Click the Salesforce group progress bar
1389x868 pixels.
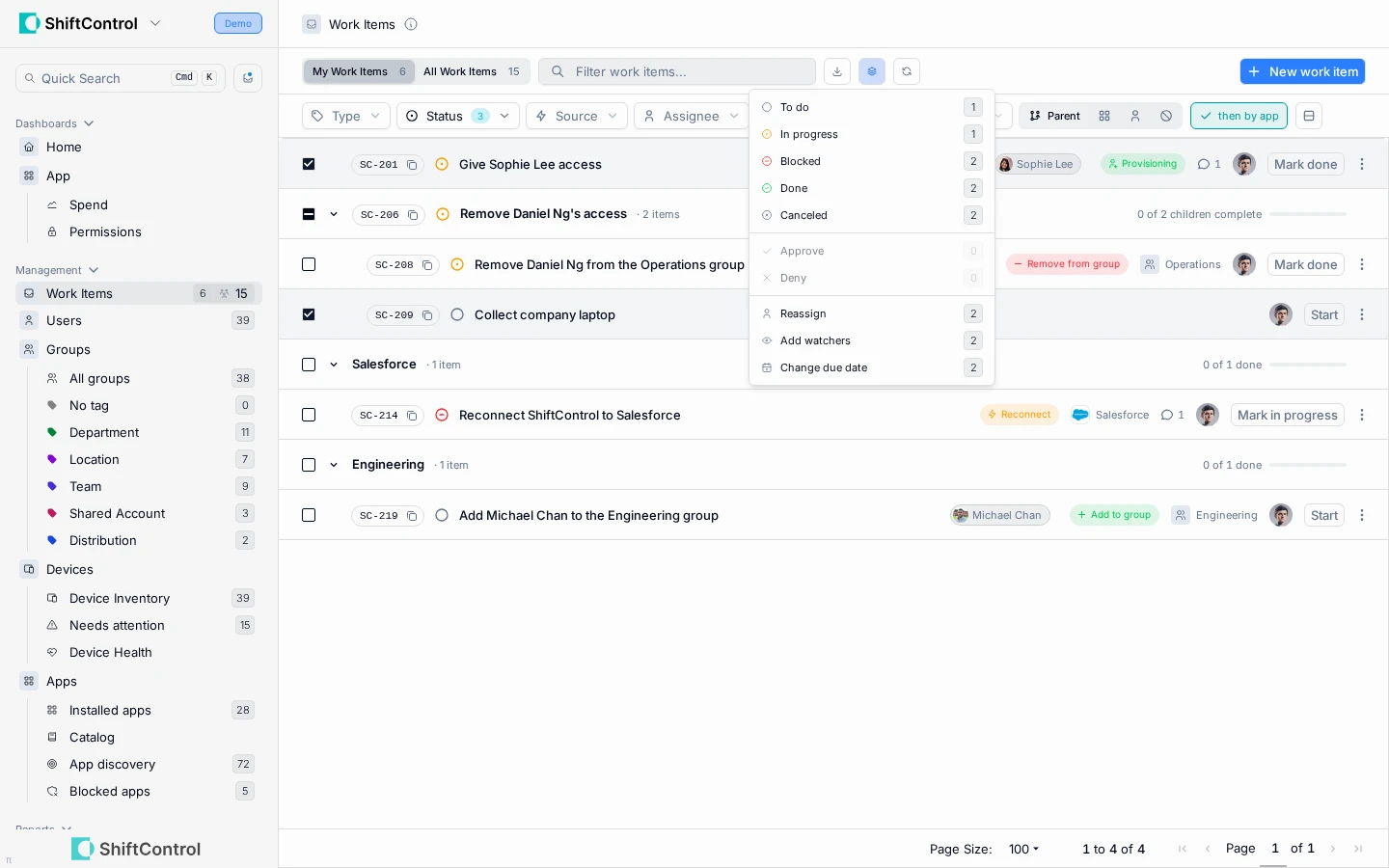1308,365
